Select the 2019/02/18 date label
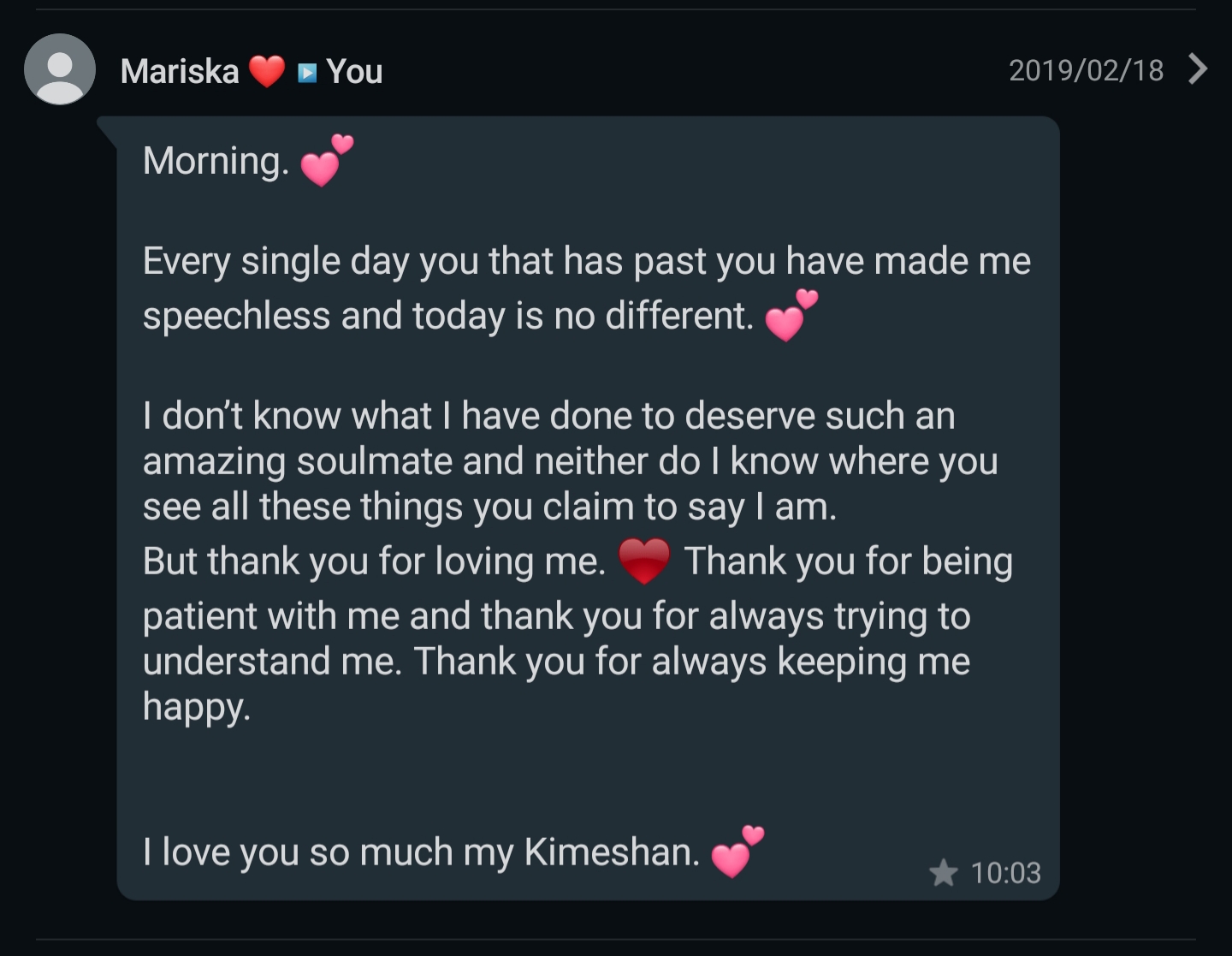The image size is (1232, 956). (1086, 69)
